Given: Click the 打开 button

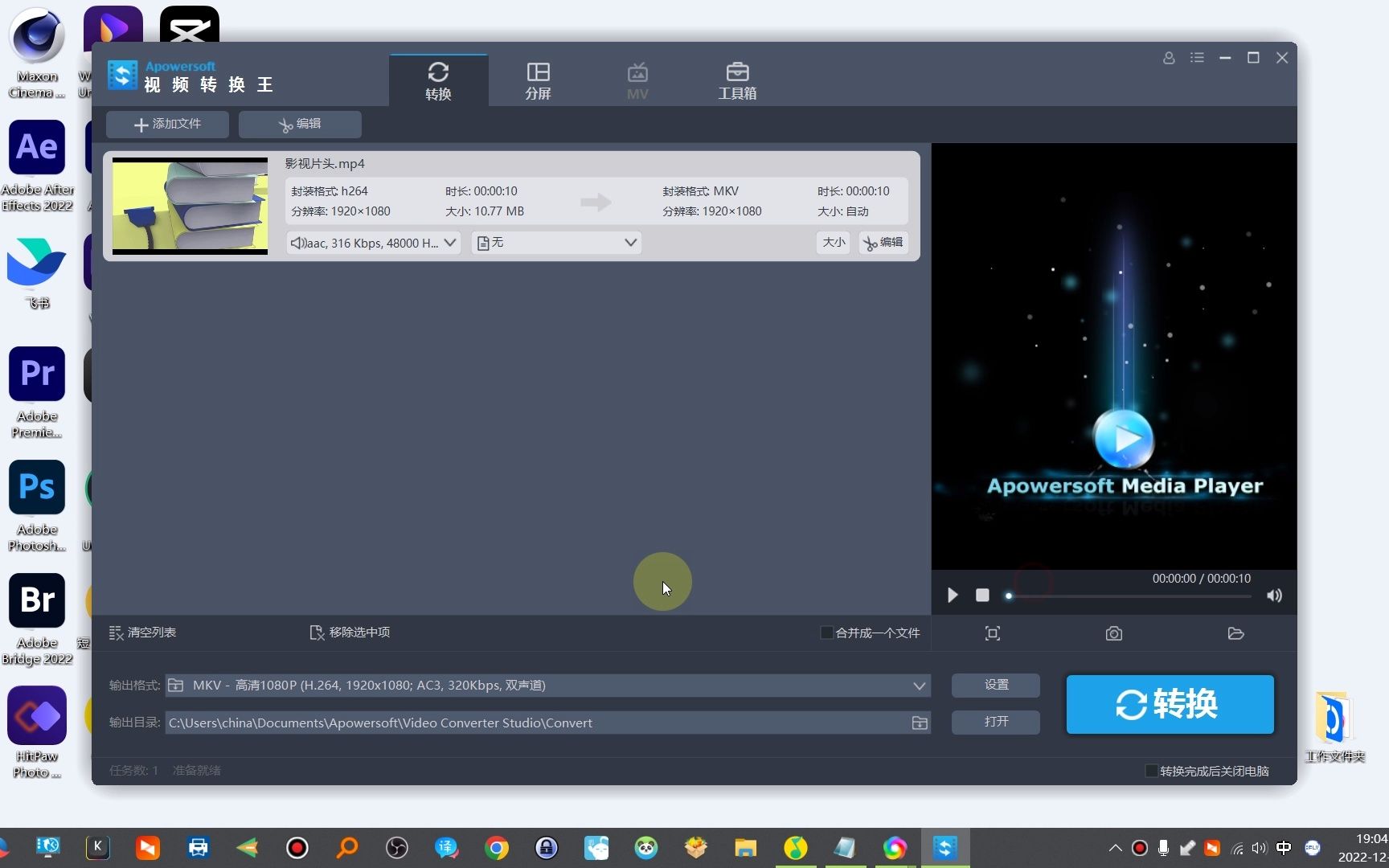Looking at the screenshot, I should coord(996,722).
